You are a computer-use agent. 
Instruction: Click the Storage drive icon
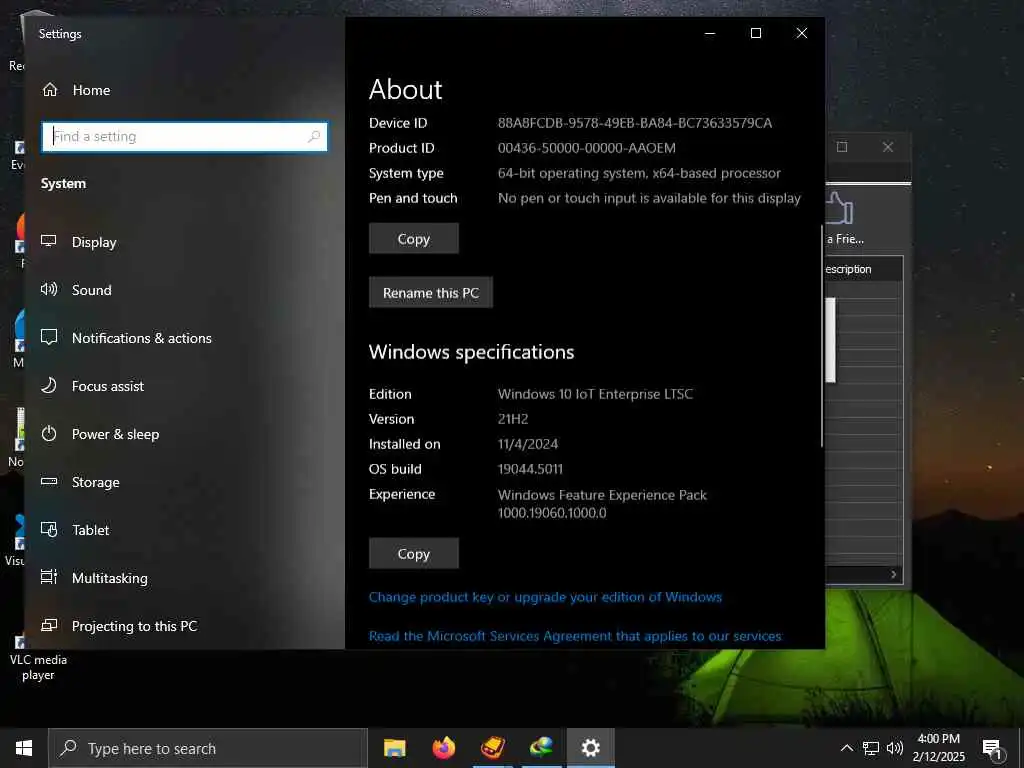click(49, 481)
